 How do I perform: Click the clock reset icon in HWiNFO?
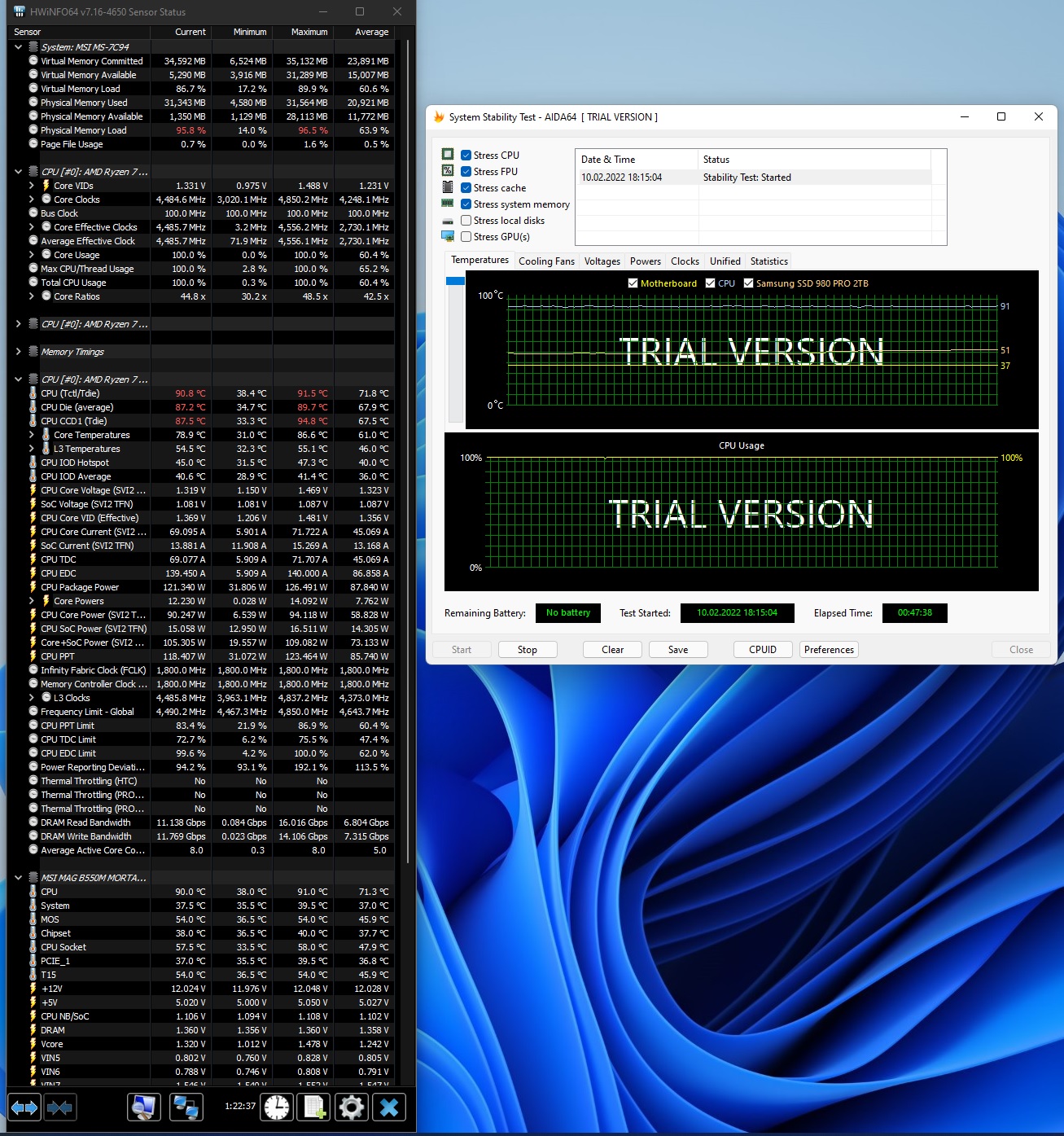click(277, 1107)
